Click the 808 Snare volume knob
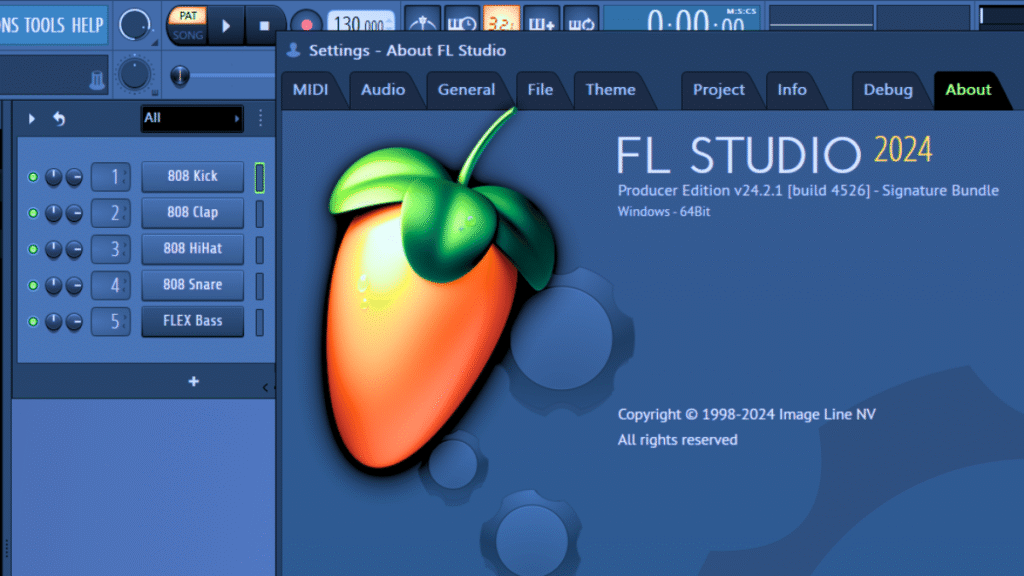Viewport: 1024px width, 576px height. 74,285
